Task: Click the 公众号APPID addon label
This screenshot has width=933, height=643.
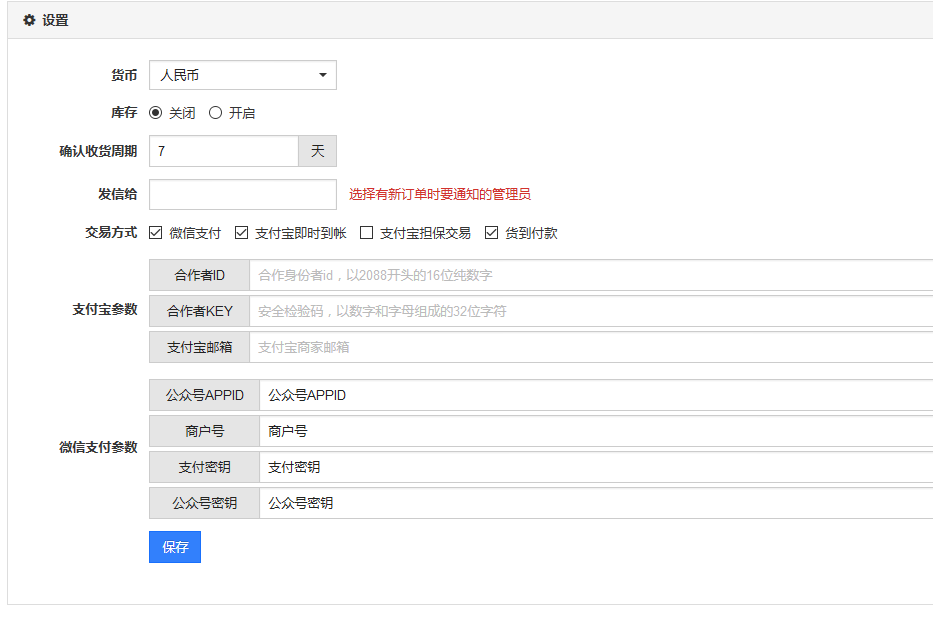Action: 205,396
